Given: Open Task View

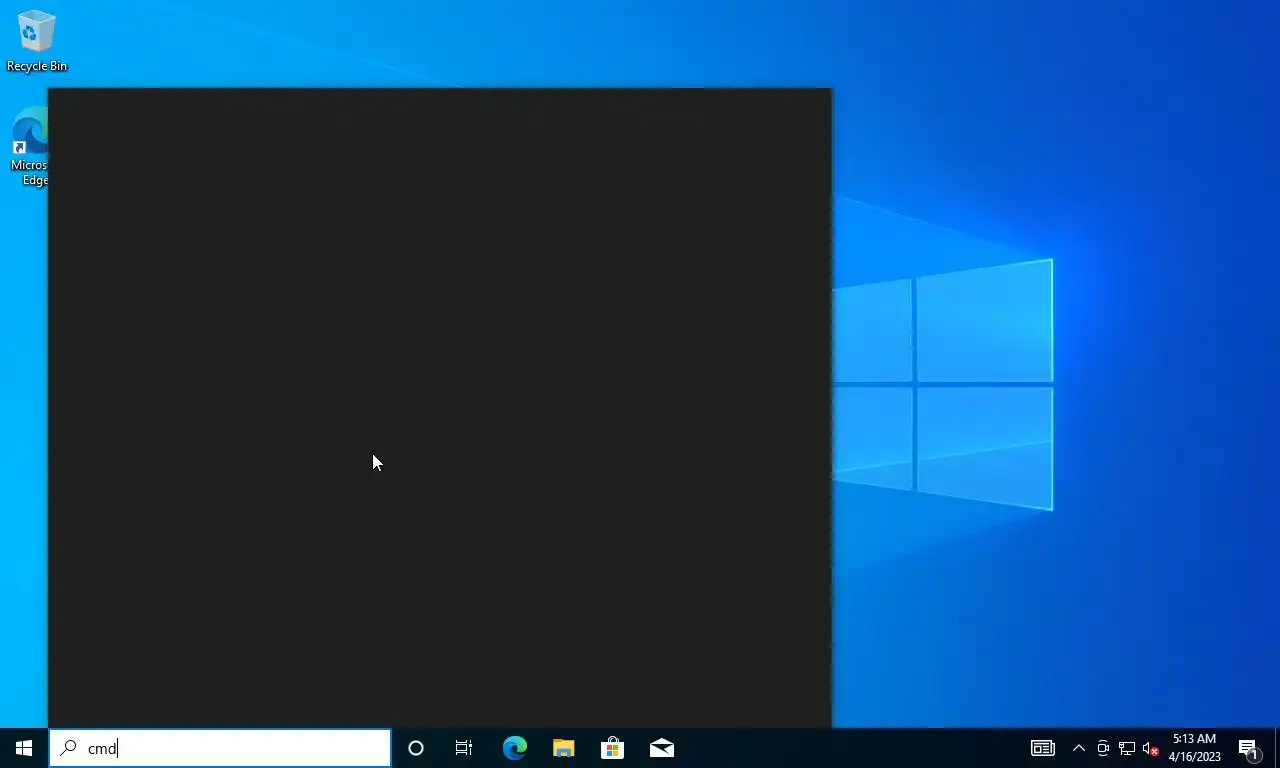Looking at the screenshot, I should click(x=464, y=748).
